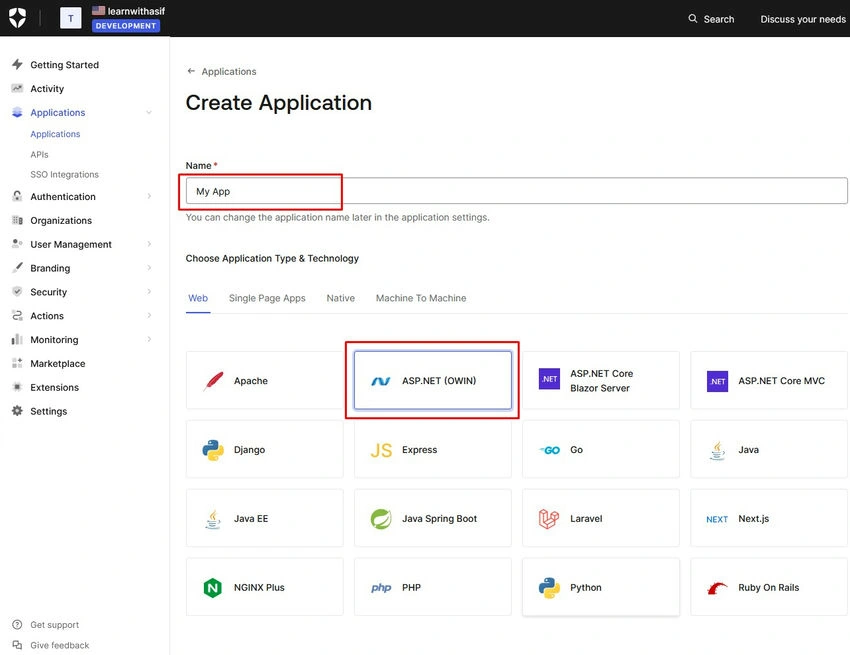Expand the Authentication section chevron
Screen dimensions: 850x655
click(149, 196)
